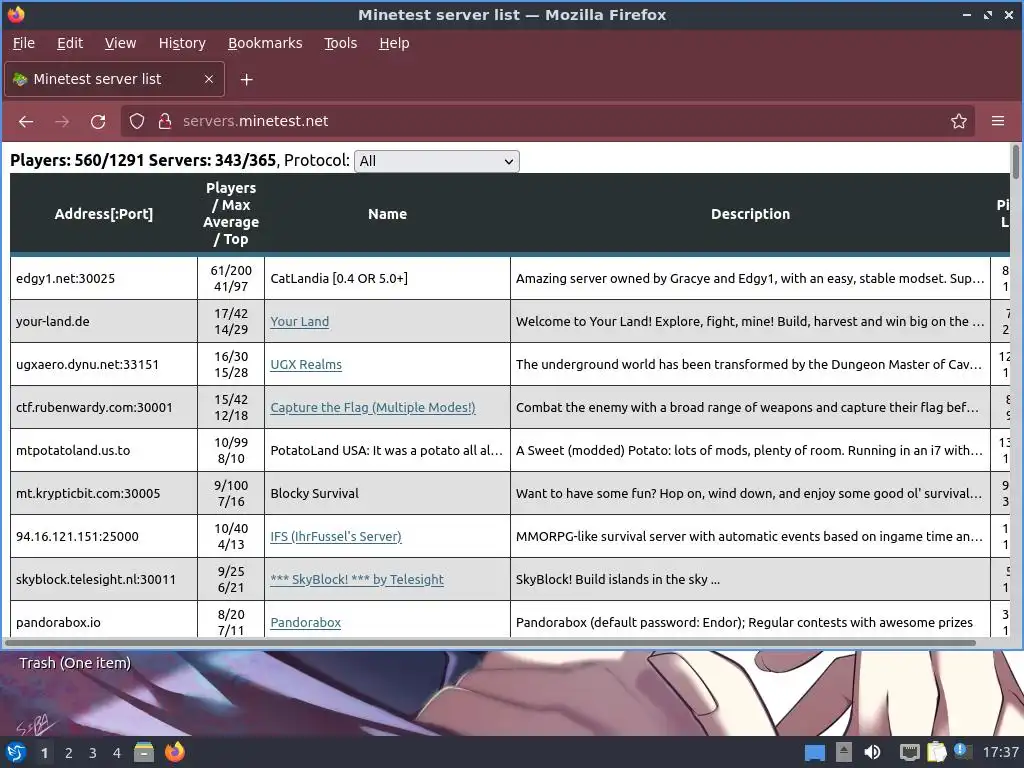Click the blue show desktop icon
Image resolution: width=1024 pixels, height=768 pixels.
pos(814,753)
